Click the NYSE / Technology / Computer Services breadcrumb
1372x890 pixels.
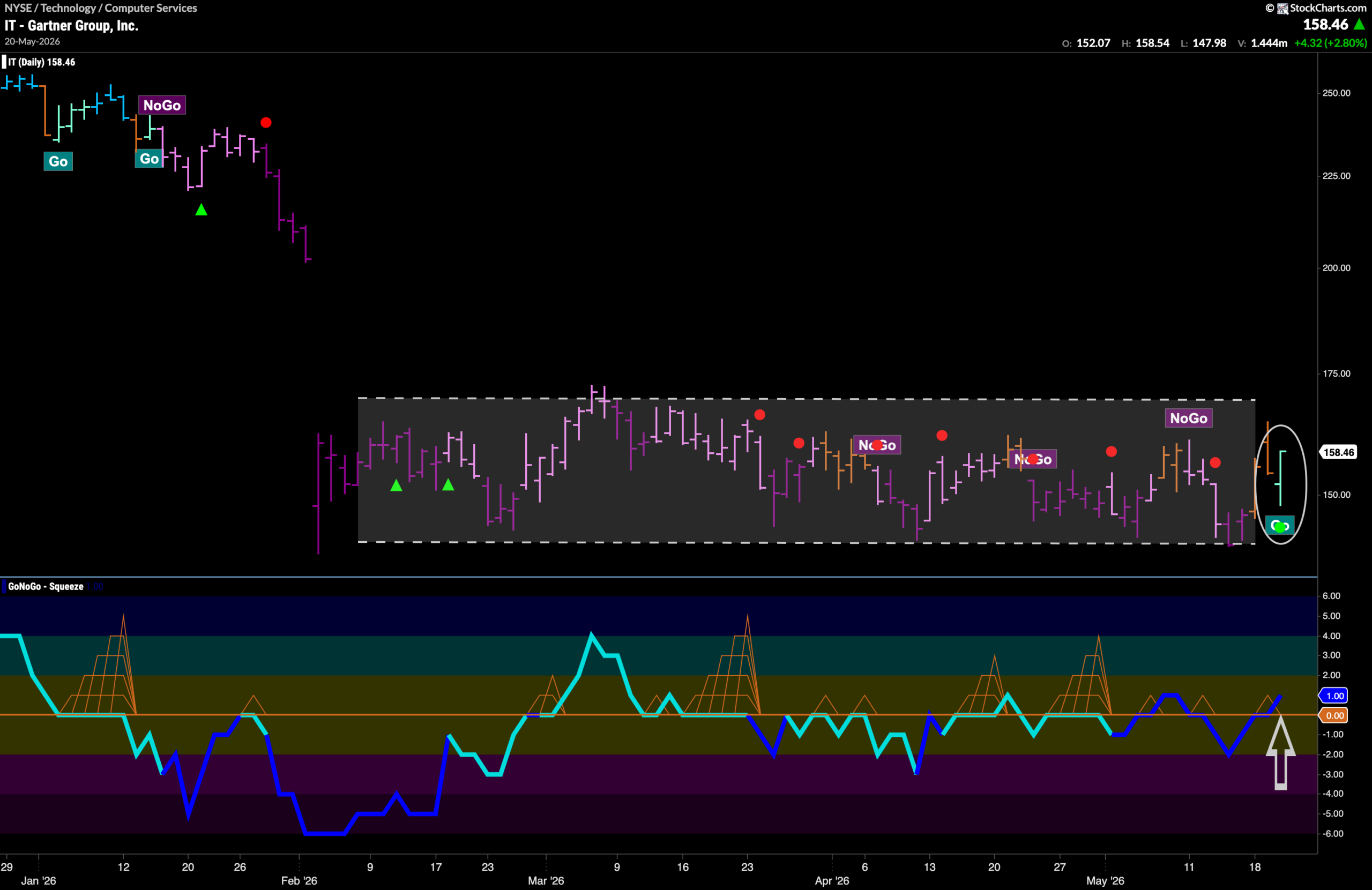click(101, 8)
